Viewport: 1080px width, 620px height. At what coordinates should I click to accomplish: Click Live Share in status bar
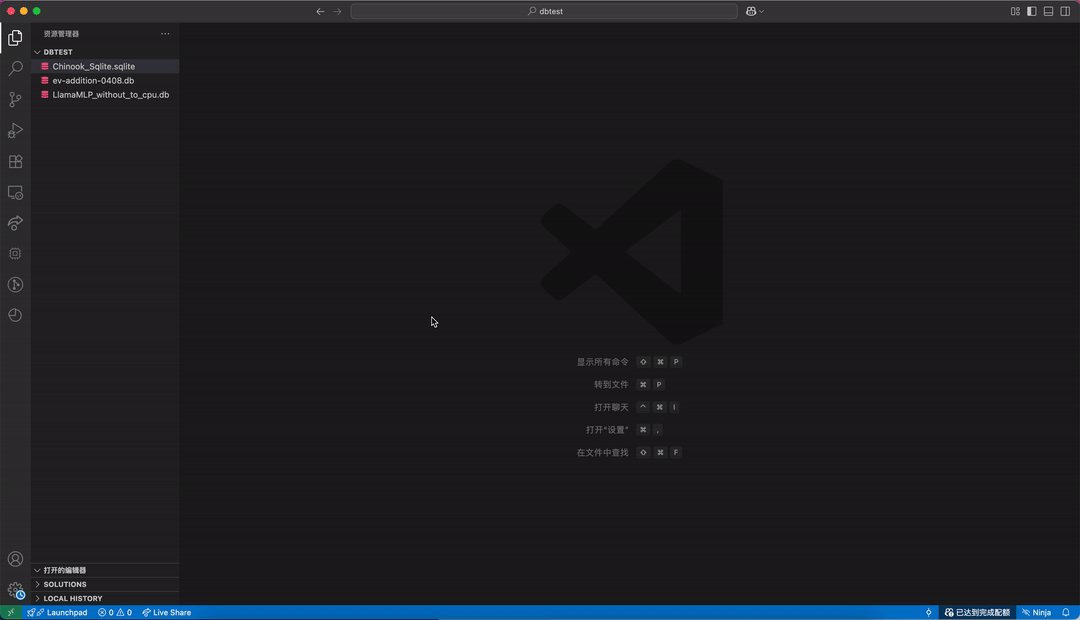[x=167, y=612]
